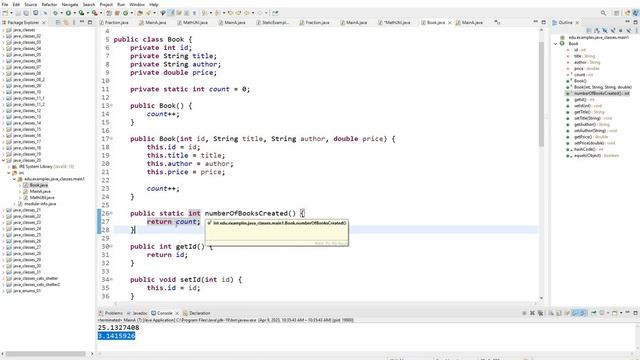640x360 pixels.
Task: Click the Debug bug icon
Action: [x=55, y=13]
